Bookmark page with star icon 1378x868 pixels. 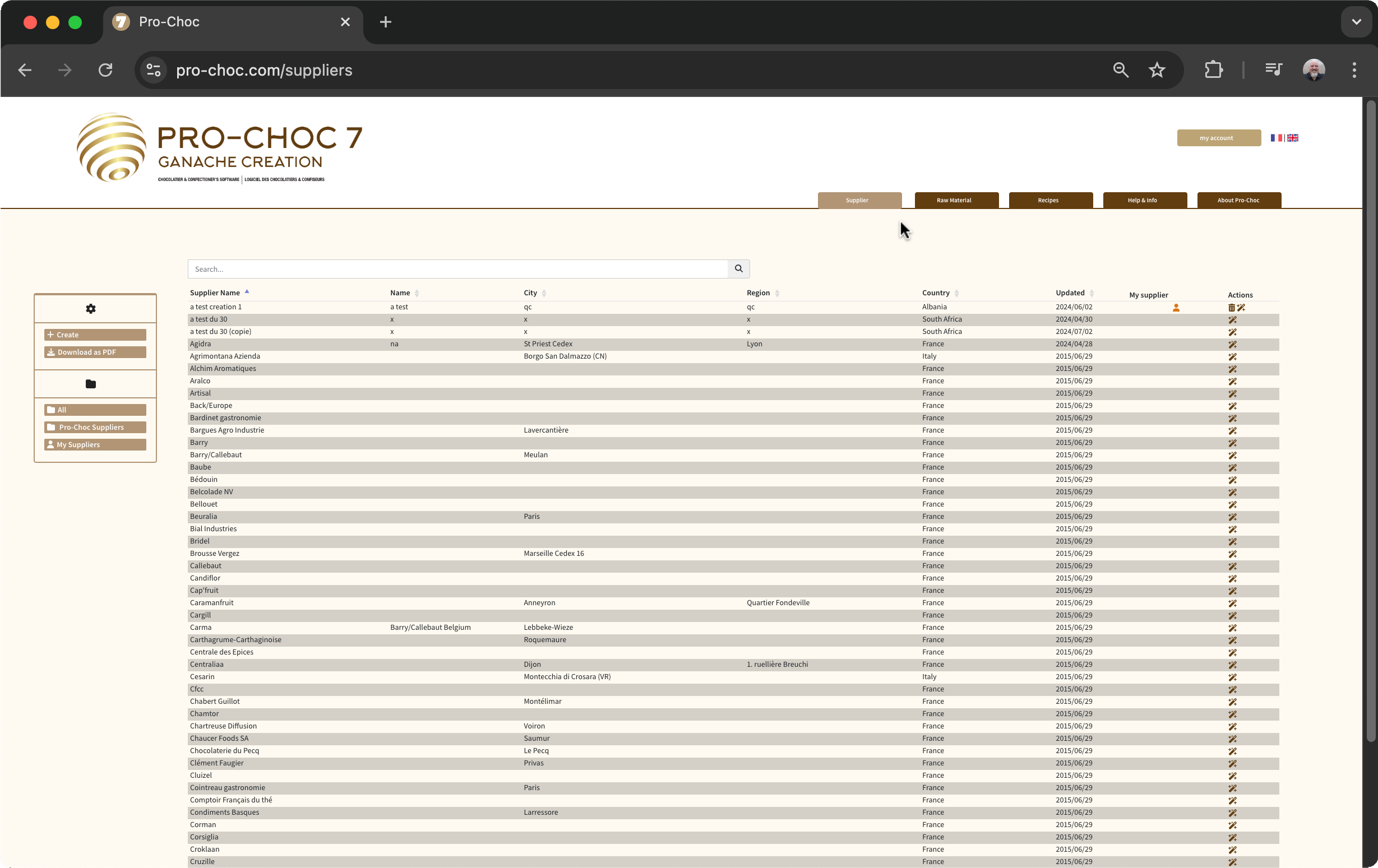point(1157,71)
